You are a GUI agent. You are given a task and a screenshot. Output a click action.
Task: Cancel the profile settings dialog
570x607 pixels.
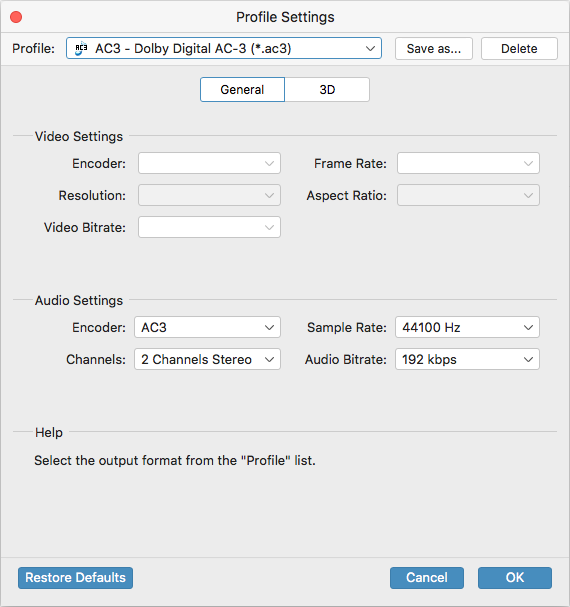[427, 578]
